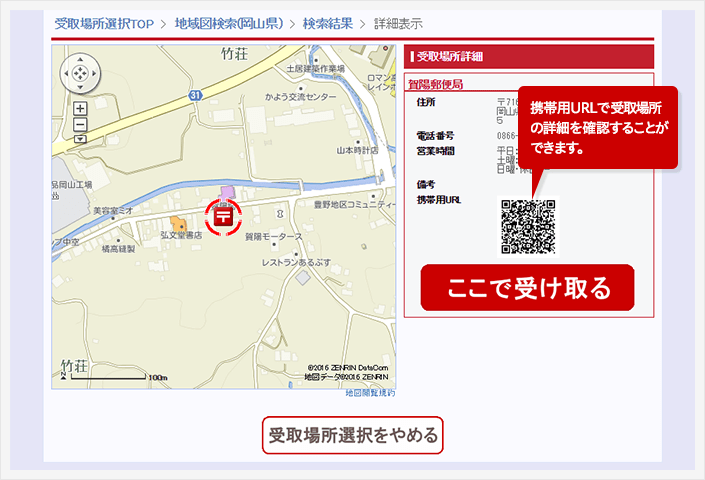Go to 地域図検索(岡山県) breadcrumb
Image resolution: width=705 pixels, height=480 pixels.
tap(229, 23)
